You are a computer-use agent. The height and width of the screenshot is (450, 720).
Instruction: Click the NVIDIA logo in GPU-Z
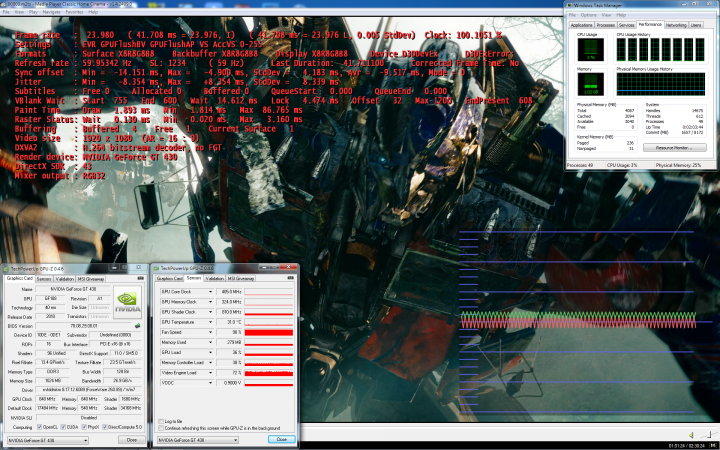tap(127, 302)
